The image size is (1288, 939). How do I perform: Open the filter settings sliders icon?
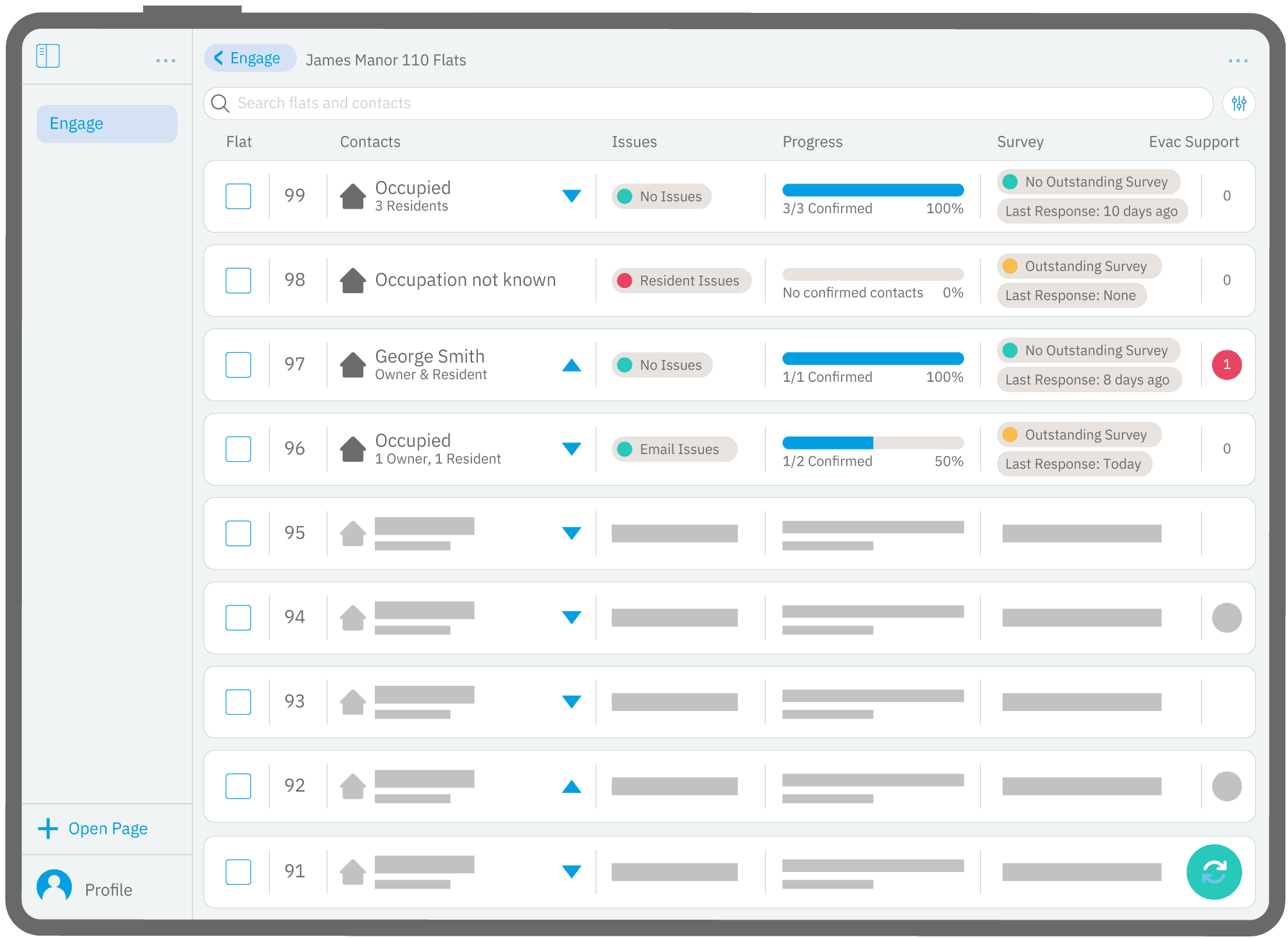tap(1238, 103)
